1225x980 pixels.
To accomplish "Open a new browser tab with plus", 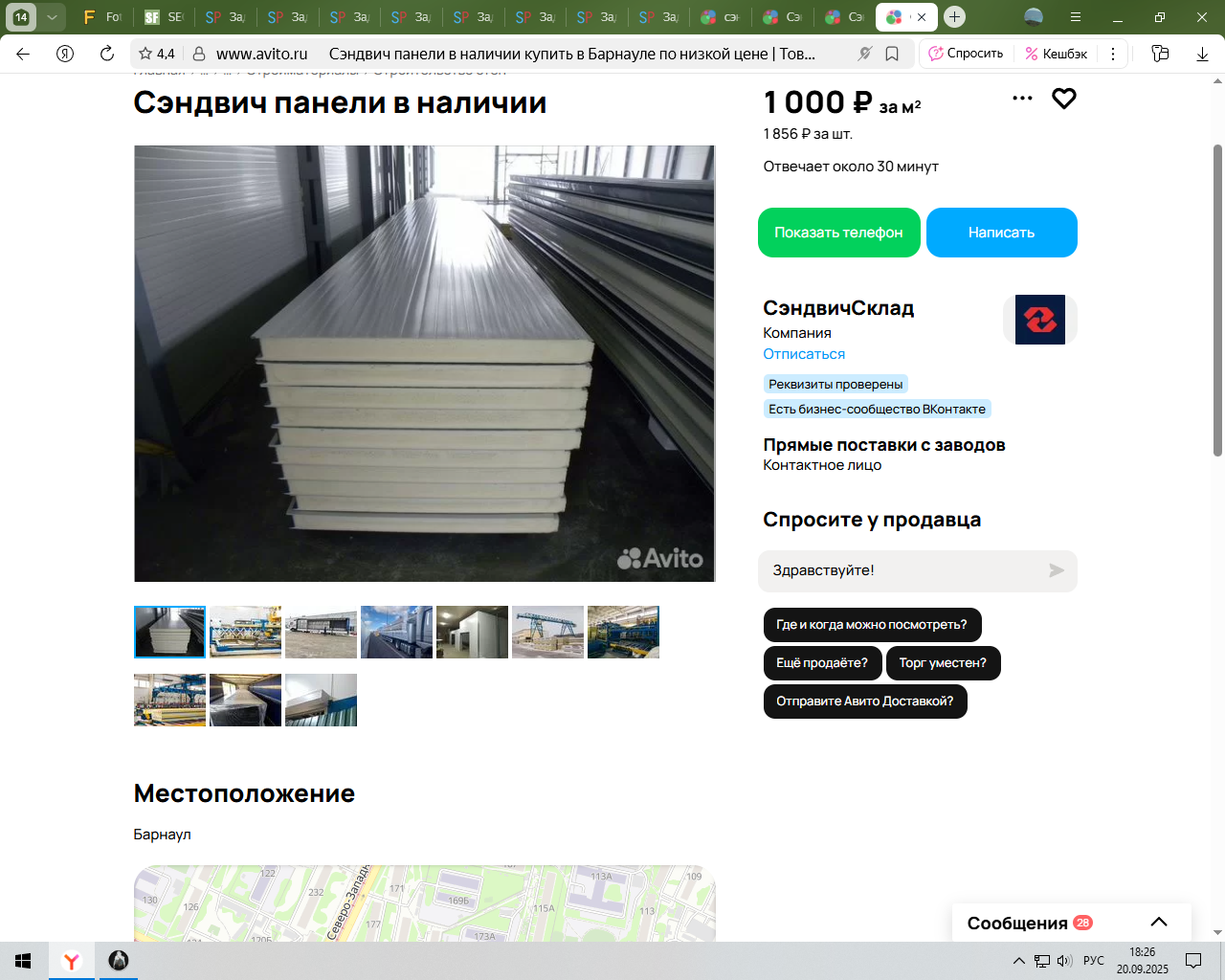I will pyautogui.click(x=954, y=17).
